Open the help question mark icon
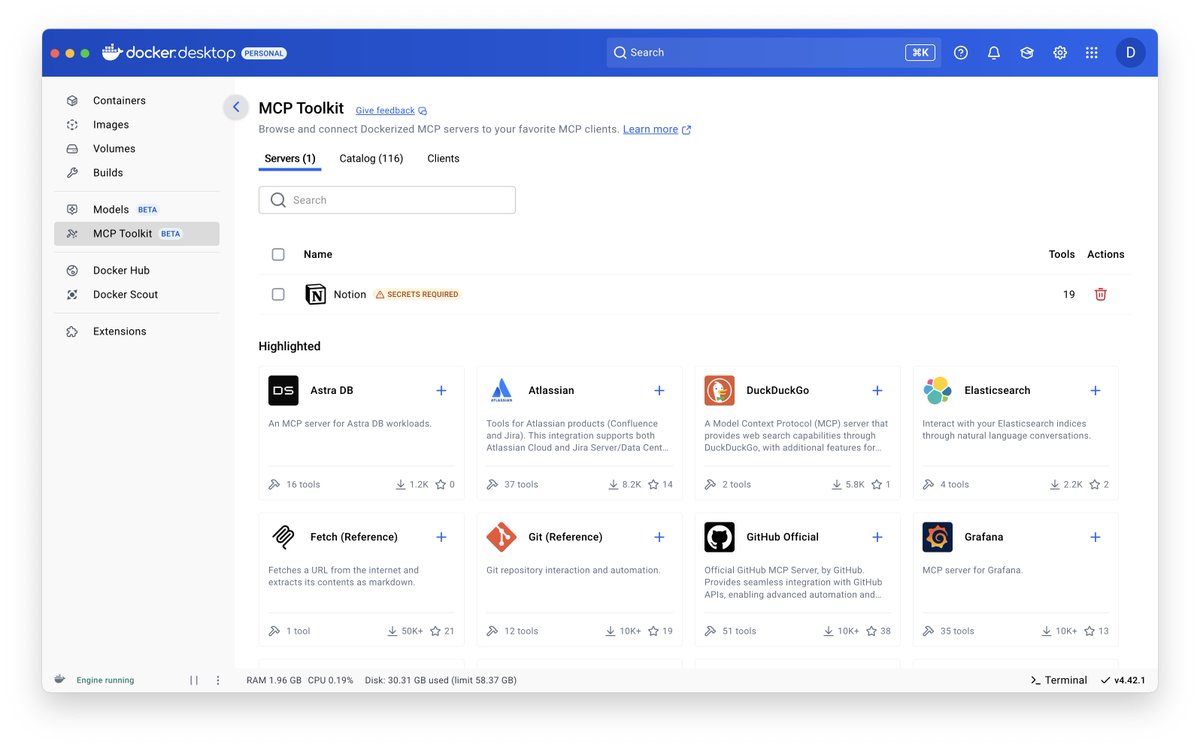 click(x=961, y=52)
